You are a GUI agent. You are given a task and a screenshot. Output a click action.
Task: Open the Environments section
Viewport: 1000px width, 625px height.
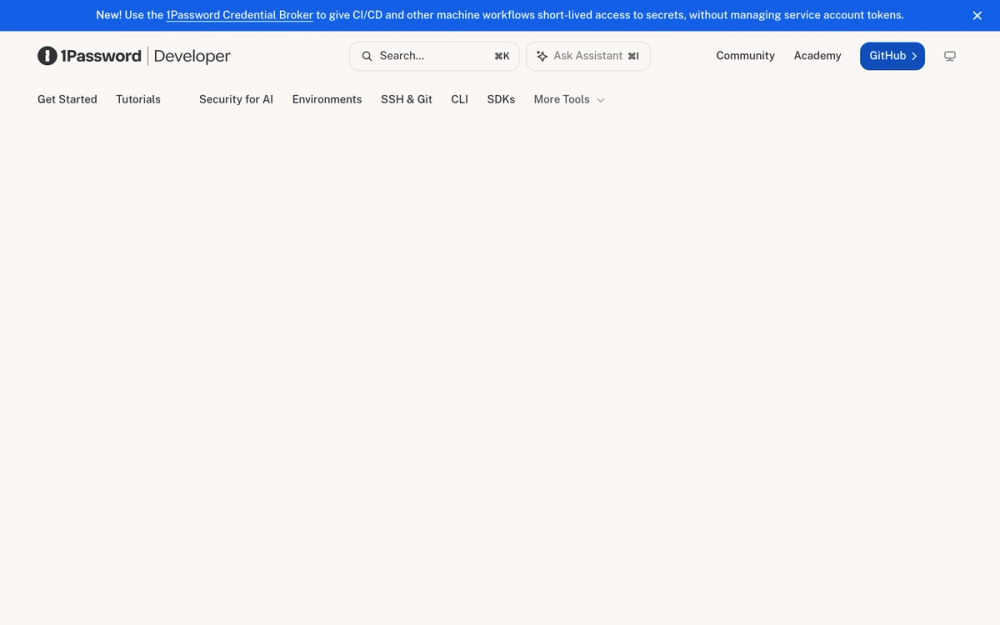point(327,99)
